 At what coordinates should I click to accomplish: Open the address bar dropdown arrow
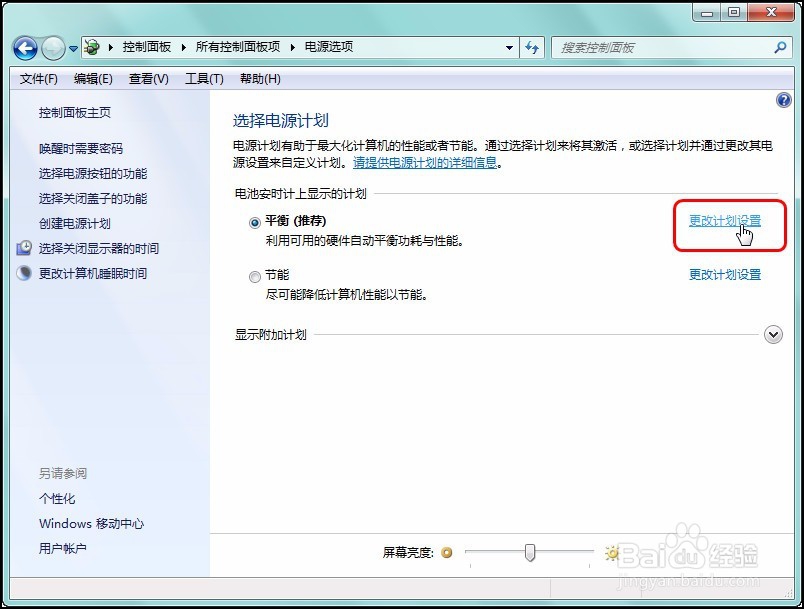[508, 47]
